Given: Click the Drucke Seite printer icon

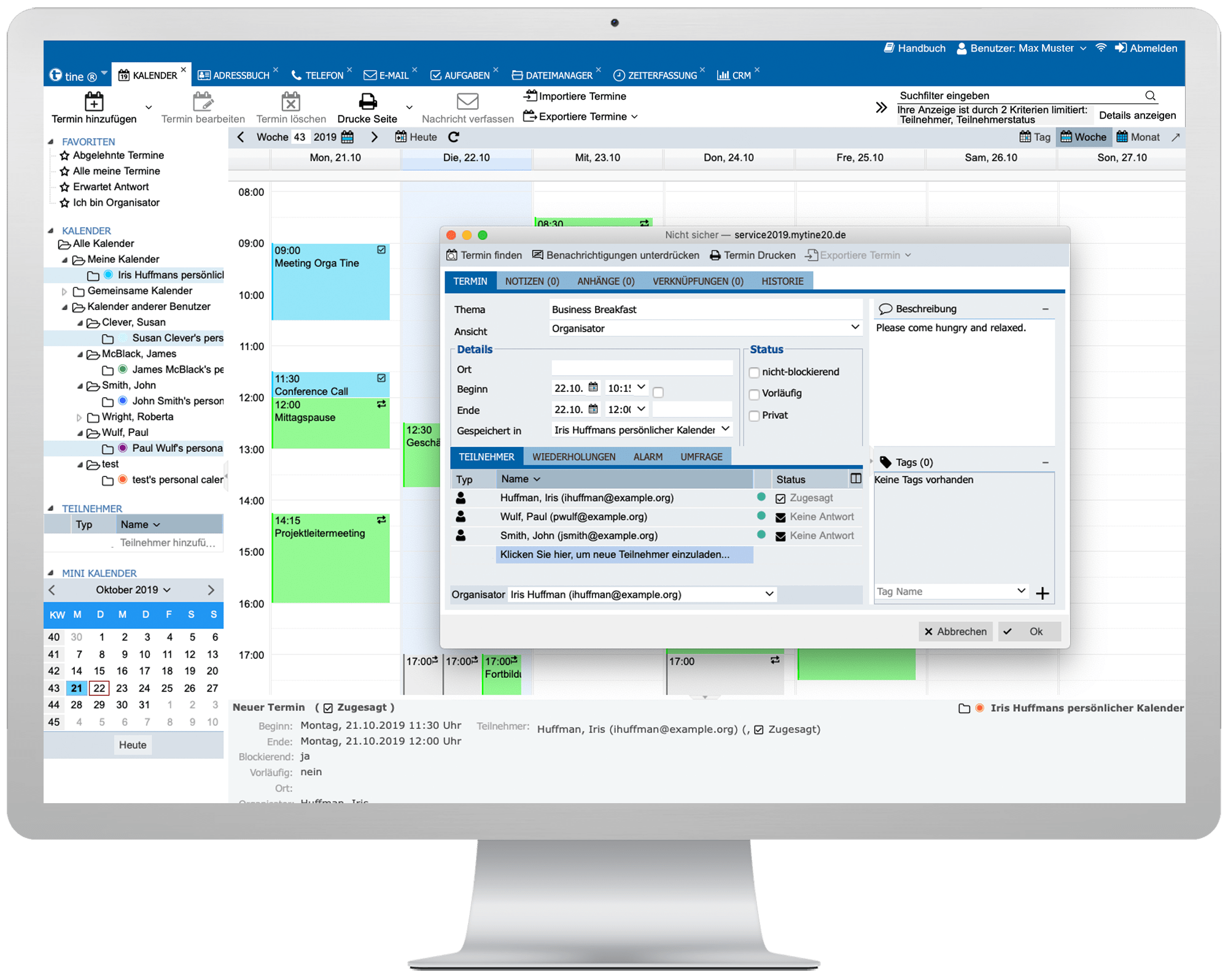Looking at the screenshot, I should [367, 101].
